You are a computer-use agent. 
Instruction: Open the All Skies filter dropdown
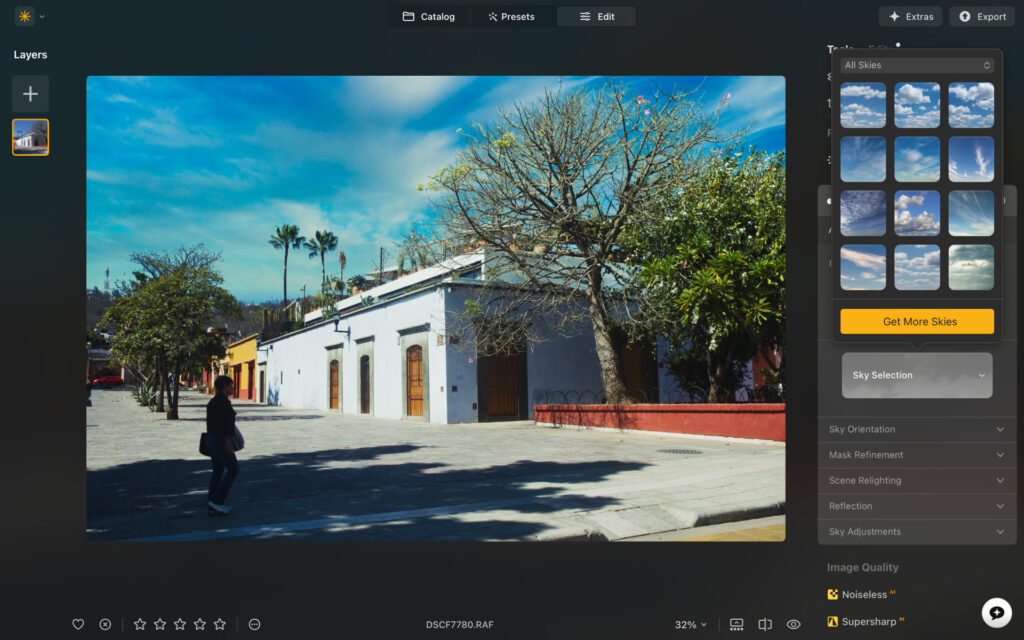[x=917, y=64]
